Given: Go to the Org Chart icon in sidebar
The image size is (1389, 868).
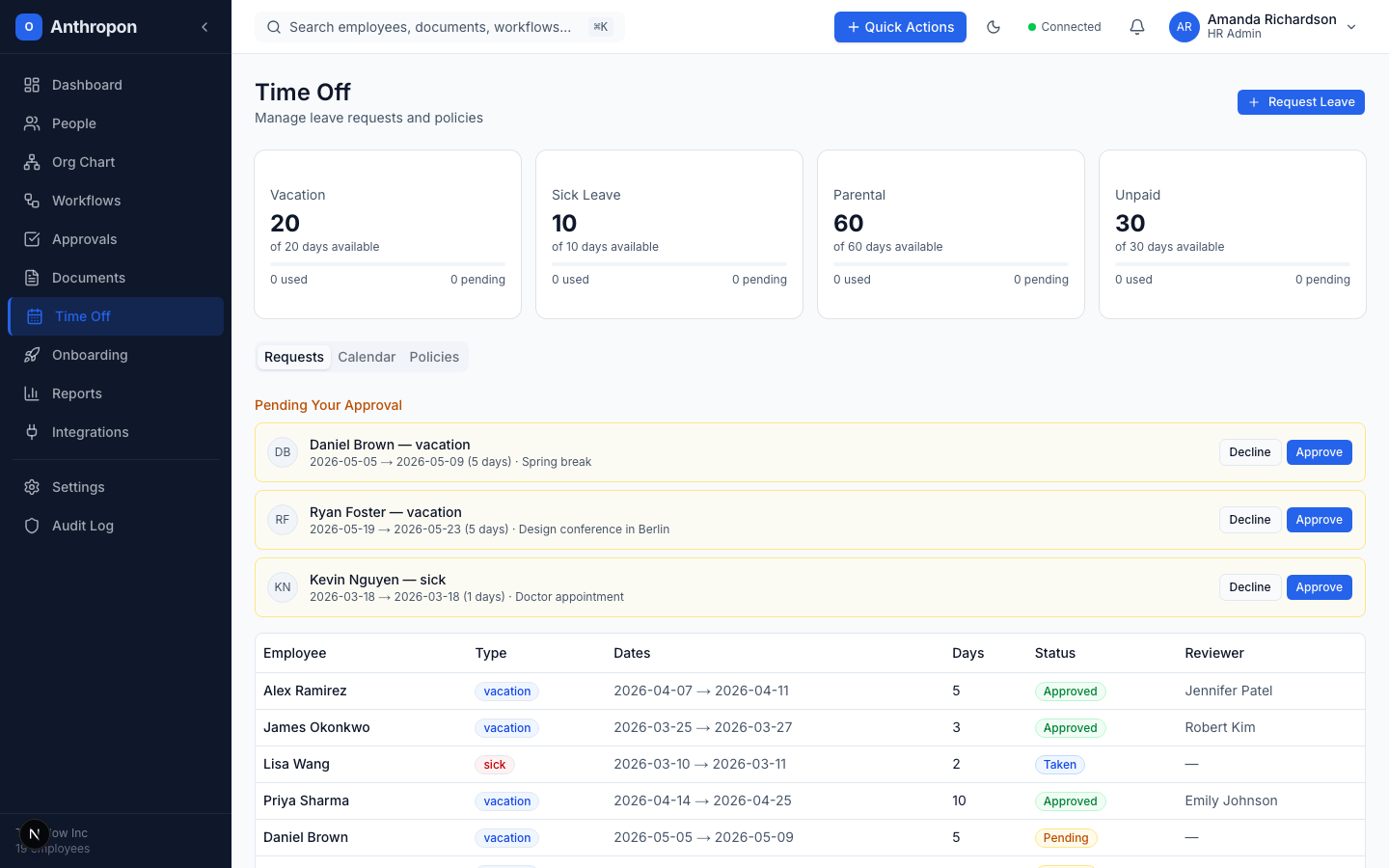Looking at the screenshot, I should pos(32,162).
